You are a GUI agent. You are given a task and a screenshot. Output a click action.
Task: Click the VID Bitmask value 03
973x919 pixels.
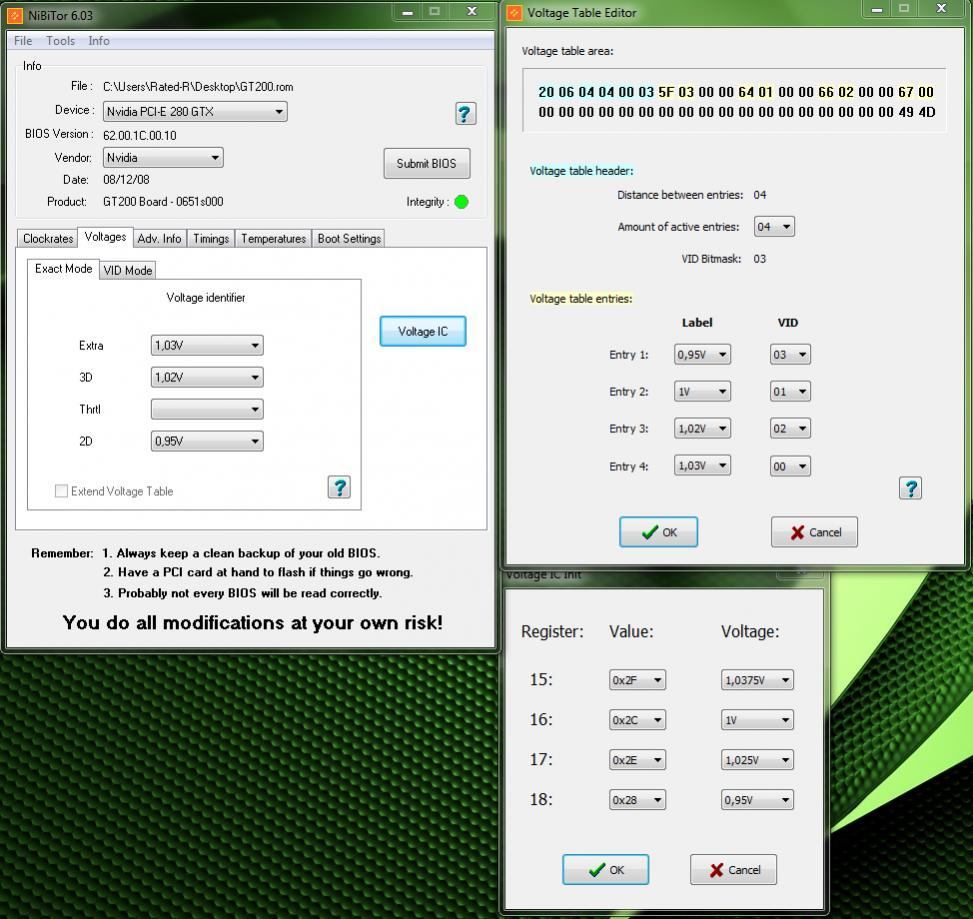pos(760,259)
